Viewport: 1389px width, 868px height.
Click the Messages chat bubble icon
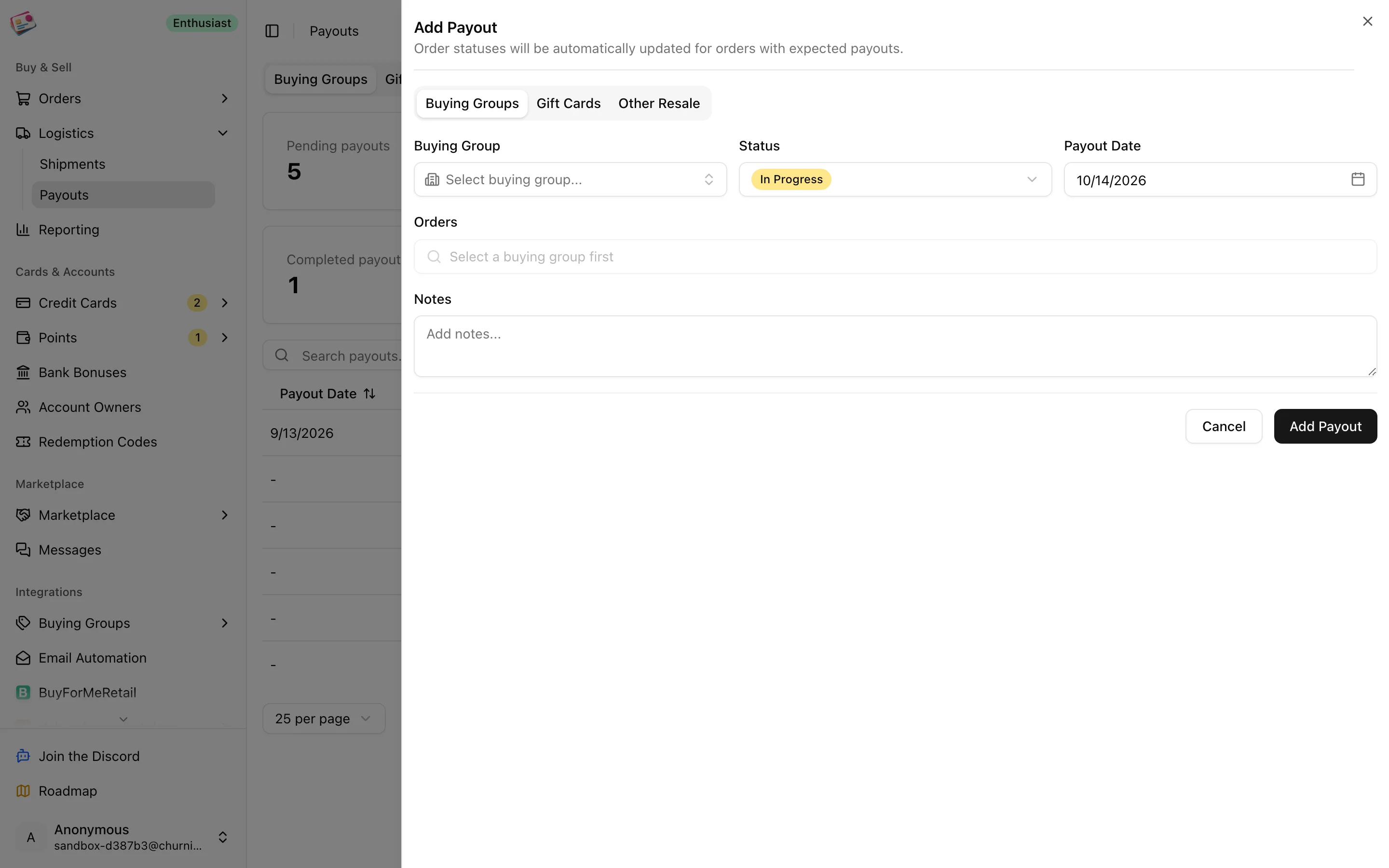[x=23, y=549]
